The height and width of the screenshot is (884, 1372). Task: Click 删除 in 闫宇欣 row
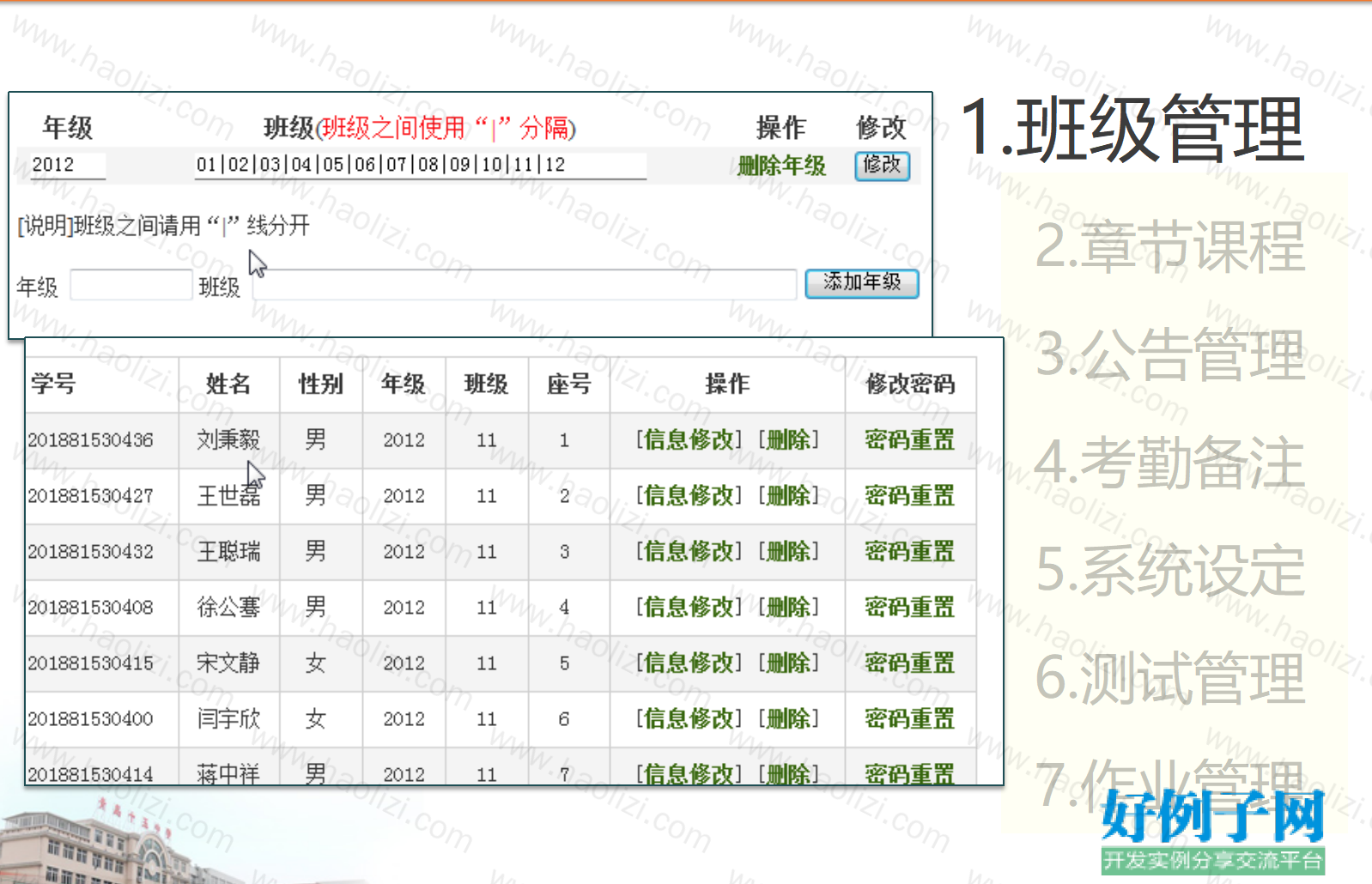788,718
